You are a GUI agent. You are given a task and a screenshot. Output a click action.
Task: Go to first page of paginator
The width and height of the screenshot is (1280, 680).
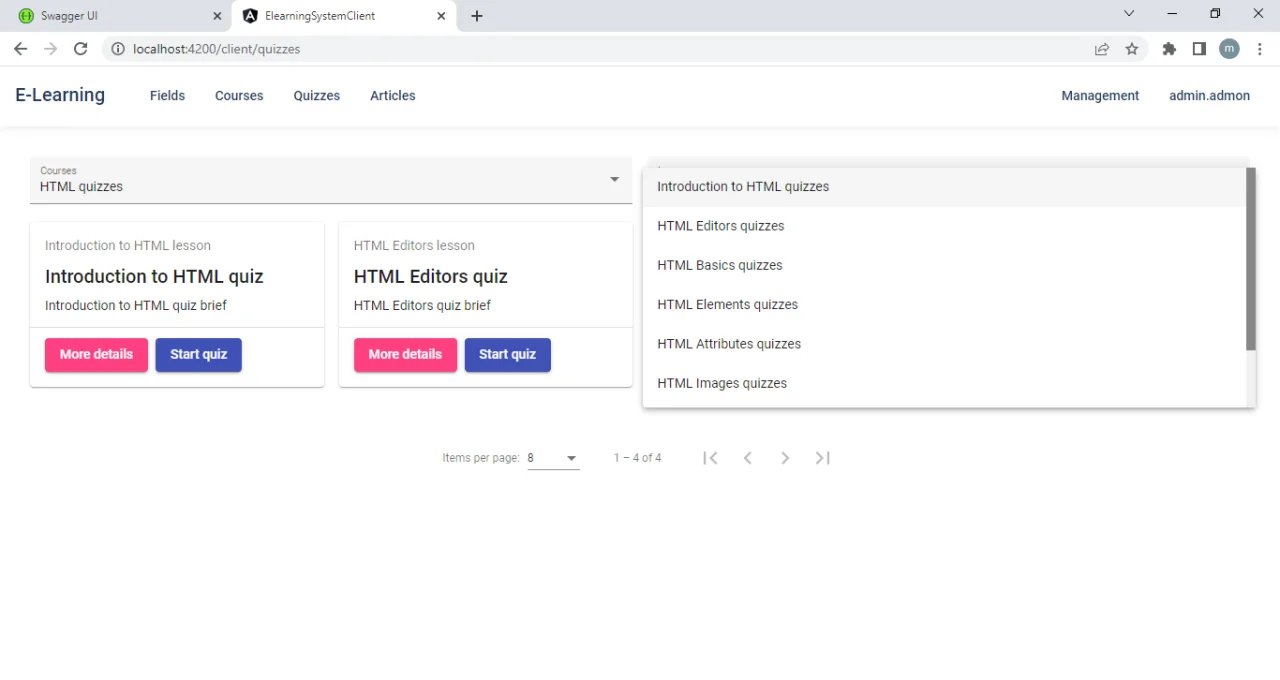click(x=710, y=458)
